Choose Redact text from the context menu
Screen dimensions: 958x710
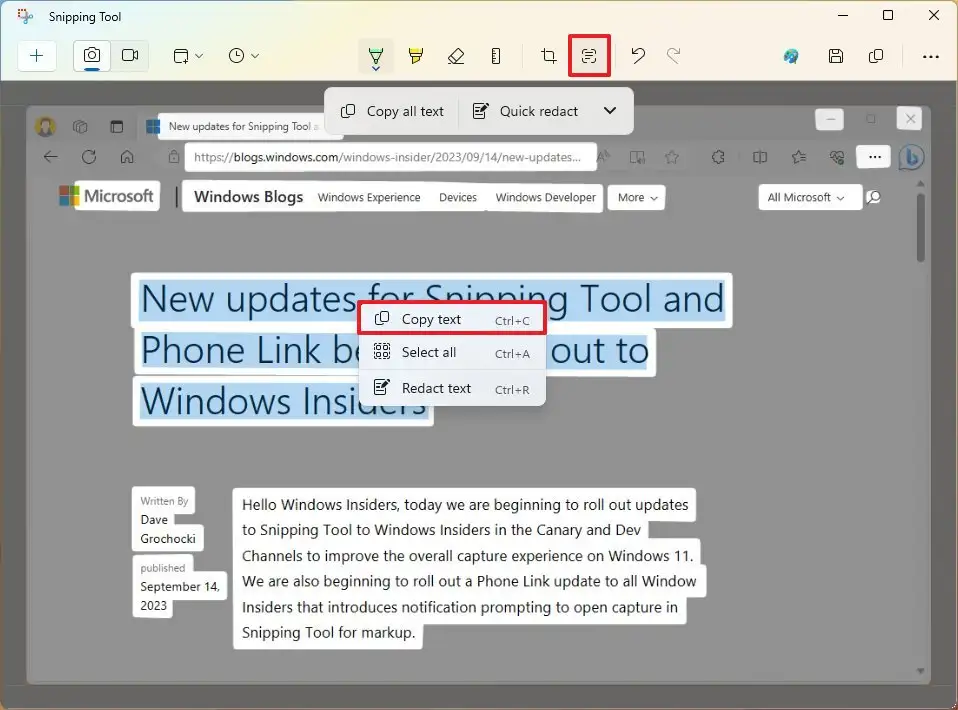pos(435,388)
